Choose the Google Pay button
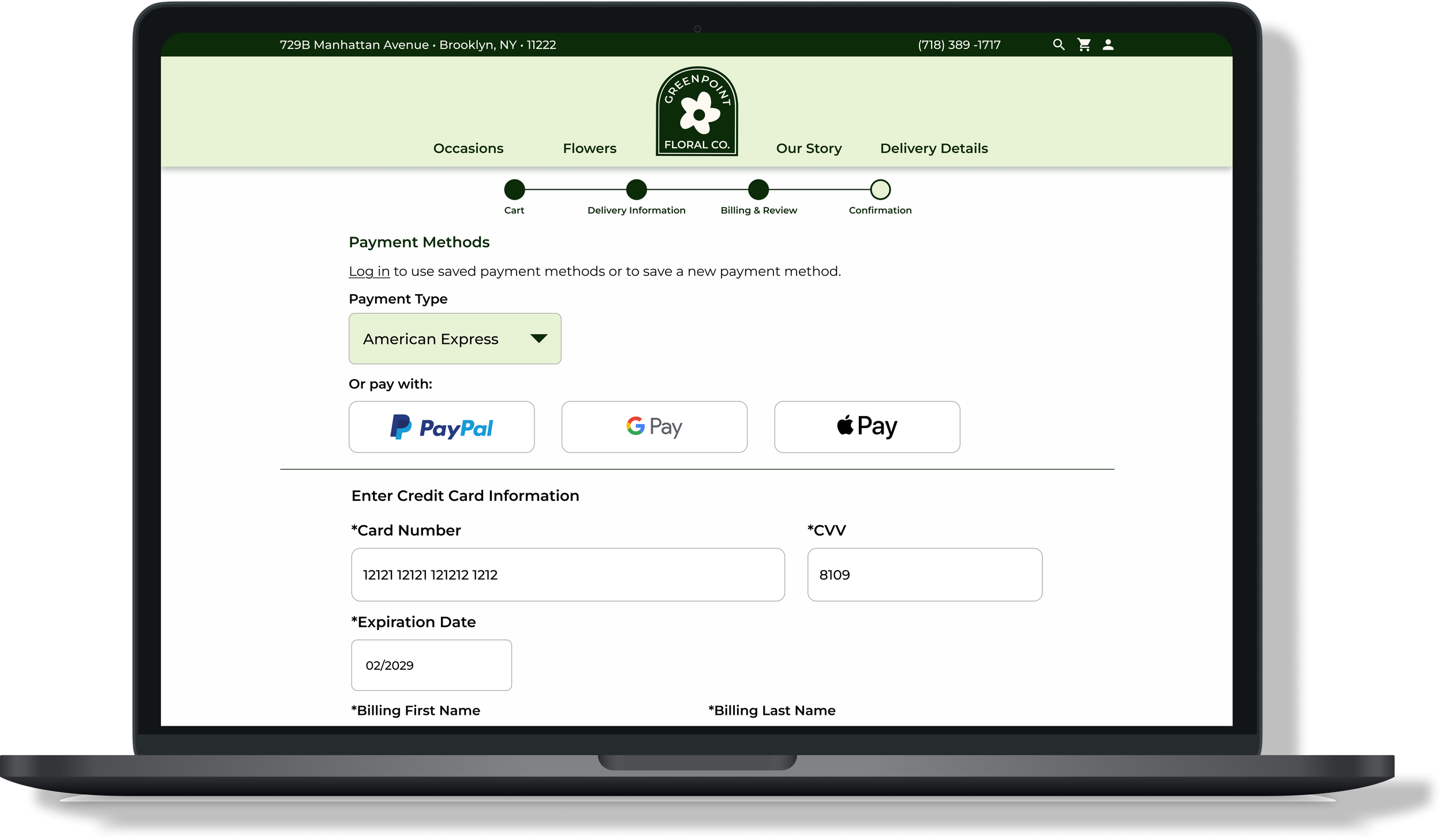 (654, 427)
